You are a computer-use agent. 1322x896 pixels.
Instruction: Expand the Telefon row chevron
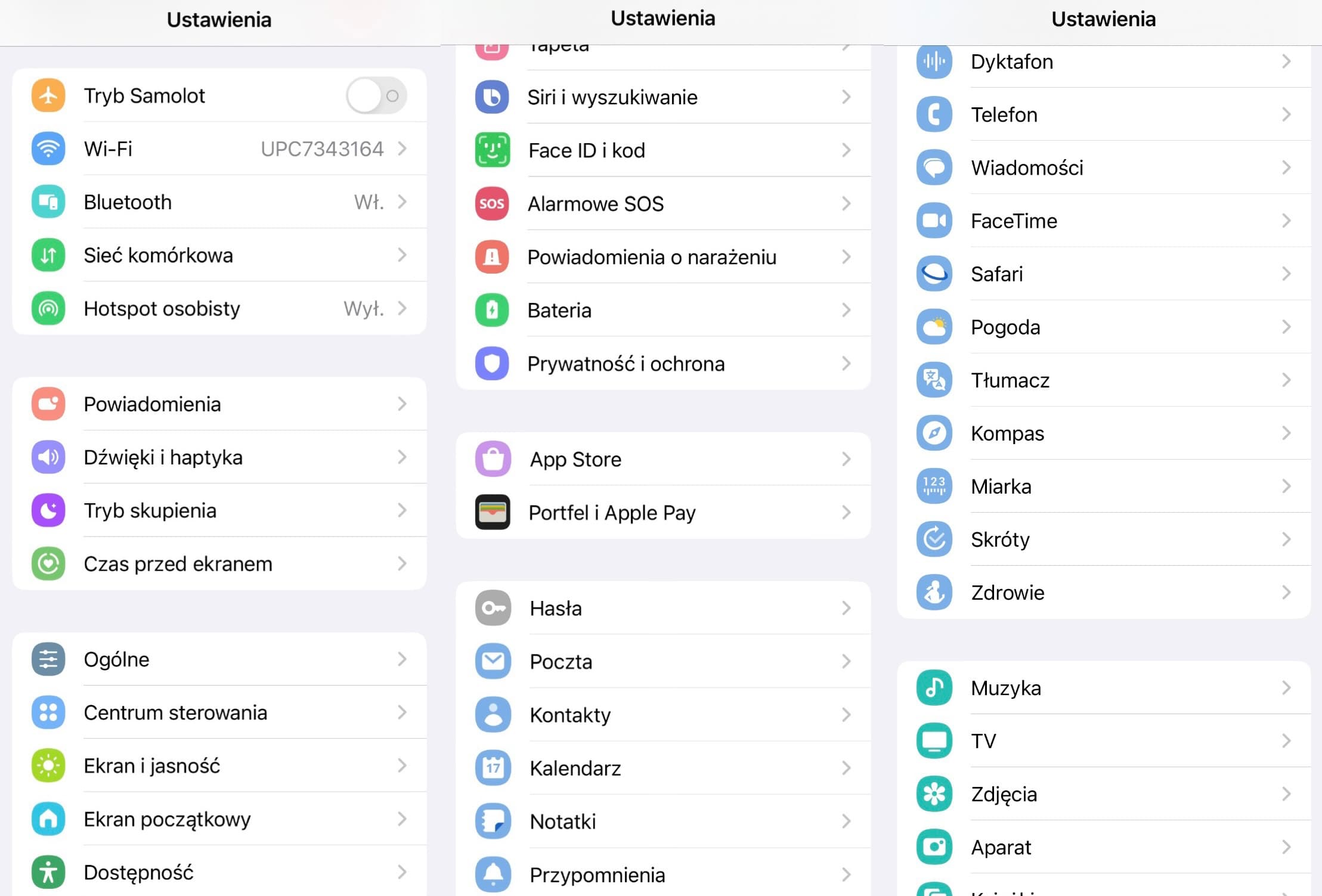[1287, 114]
